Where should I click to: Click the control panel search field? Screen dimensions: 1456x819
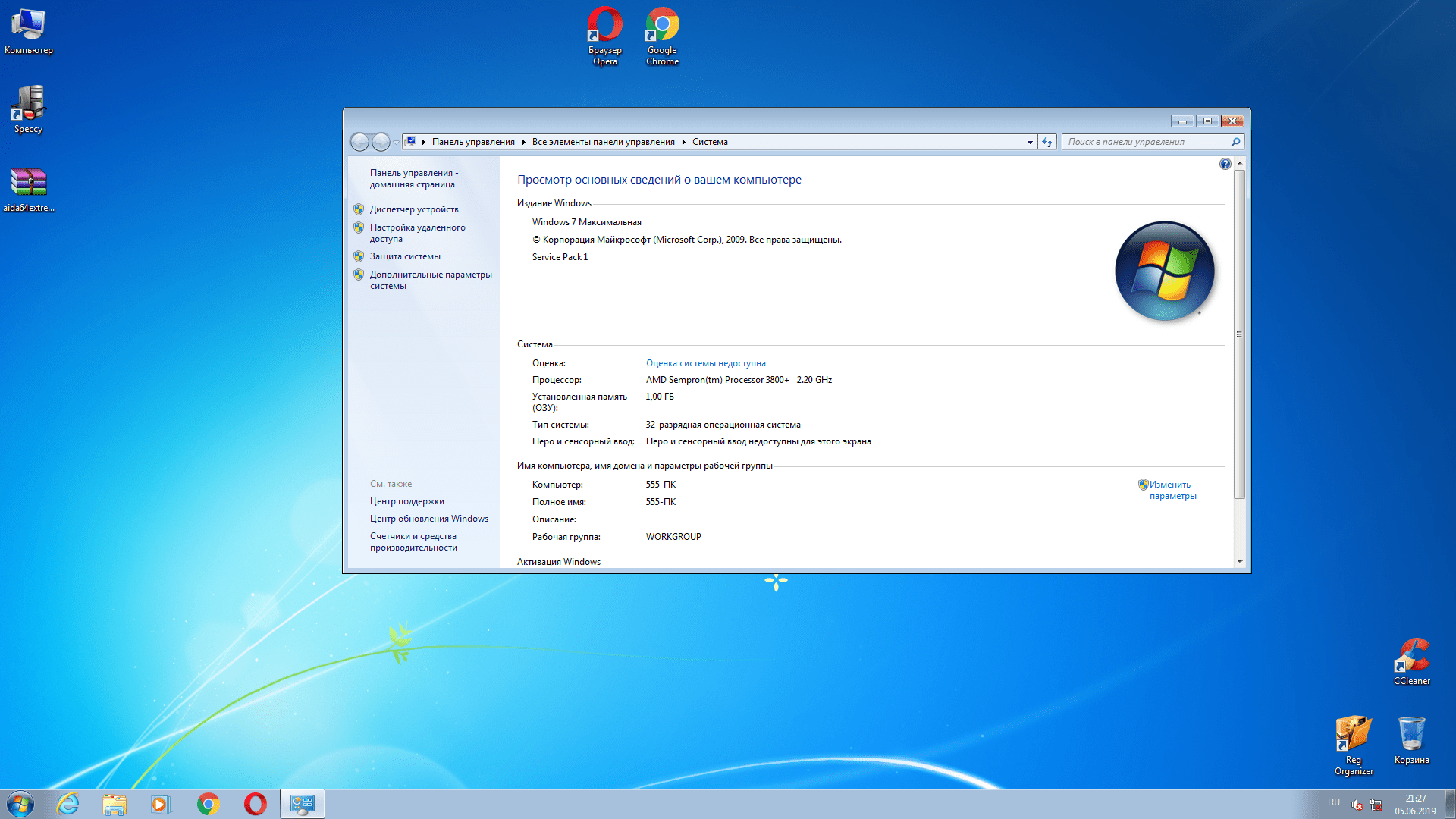1145,142
